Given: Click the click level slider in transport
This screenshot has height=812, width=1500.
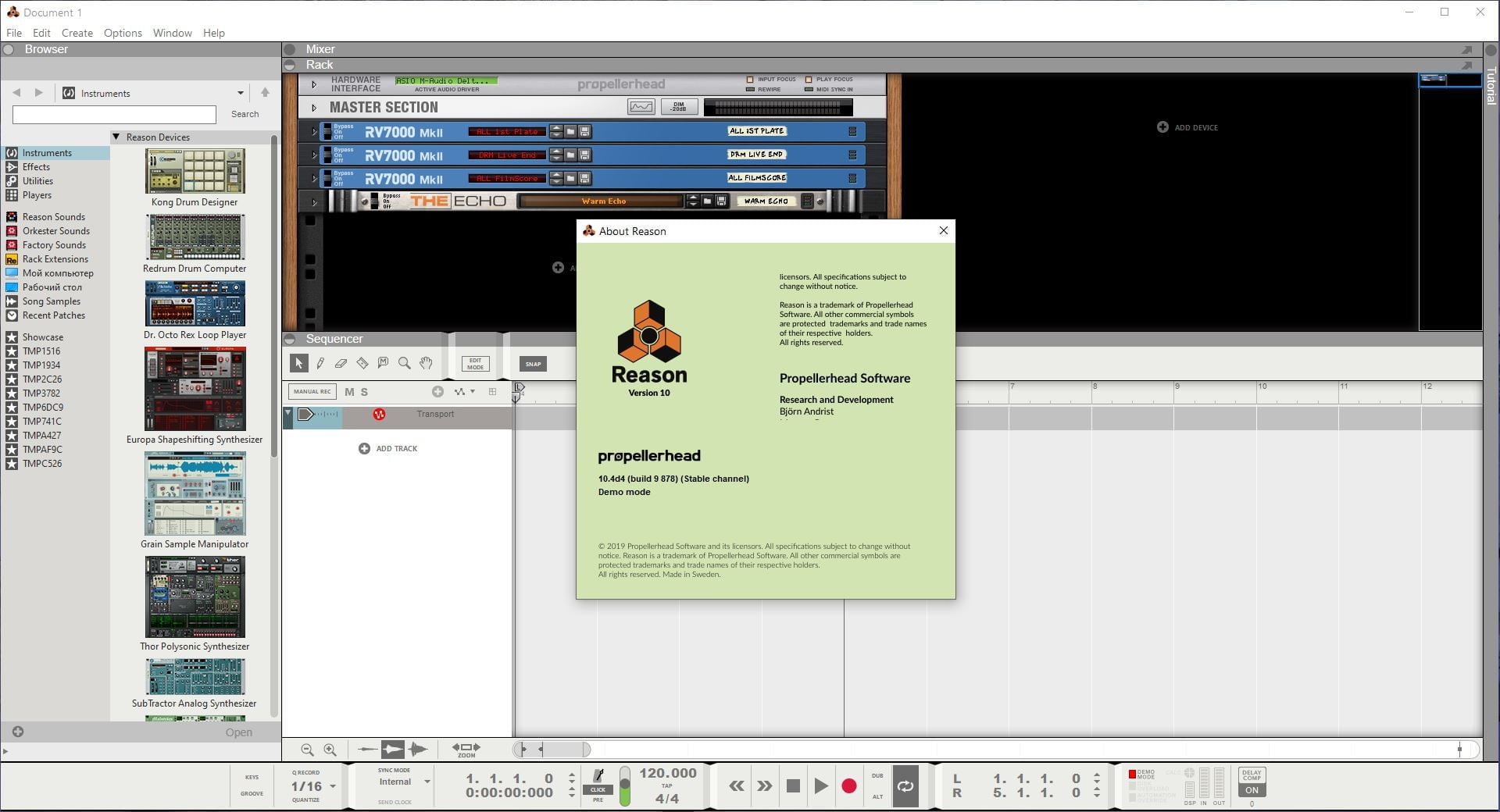Looking at the screenshot, I should (x=624, y=786).
